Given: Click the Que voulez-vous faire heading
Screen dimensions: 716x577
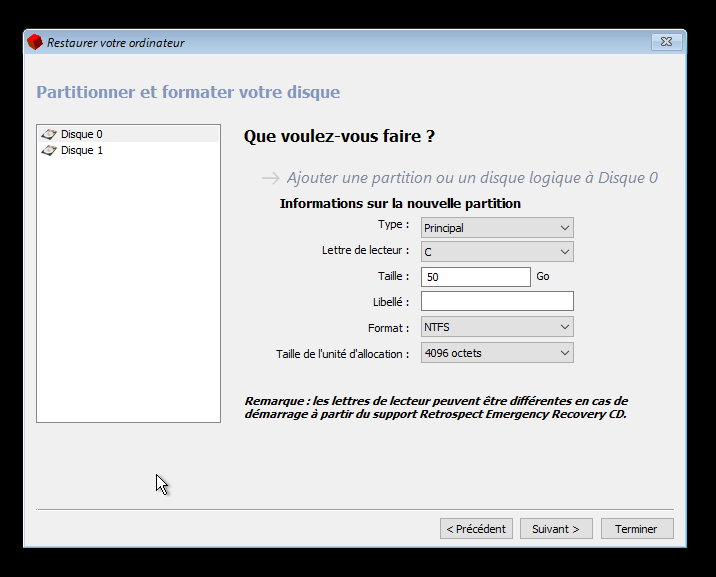Looking at the screenshot, I should [x=339, y=136].
